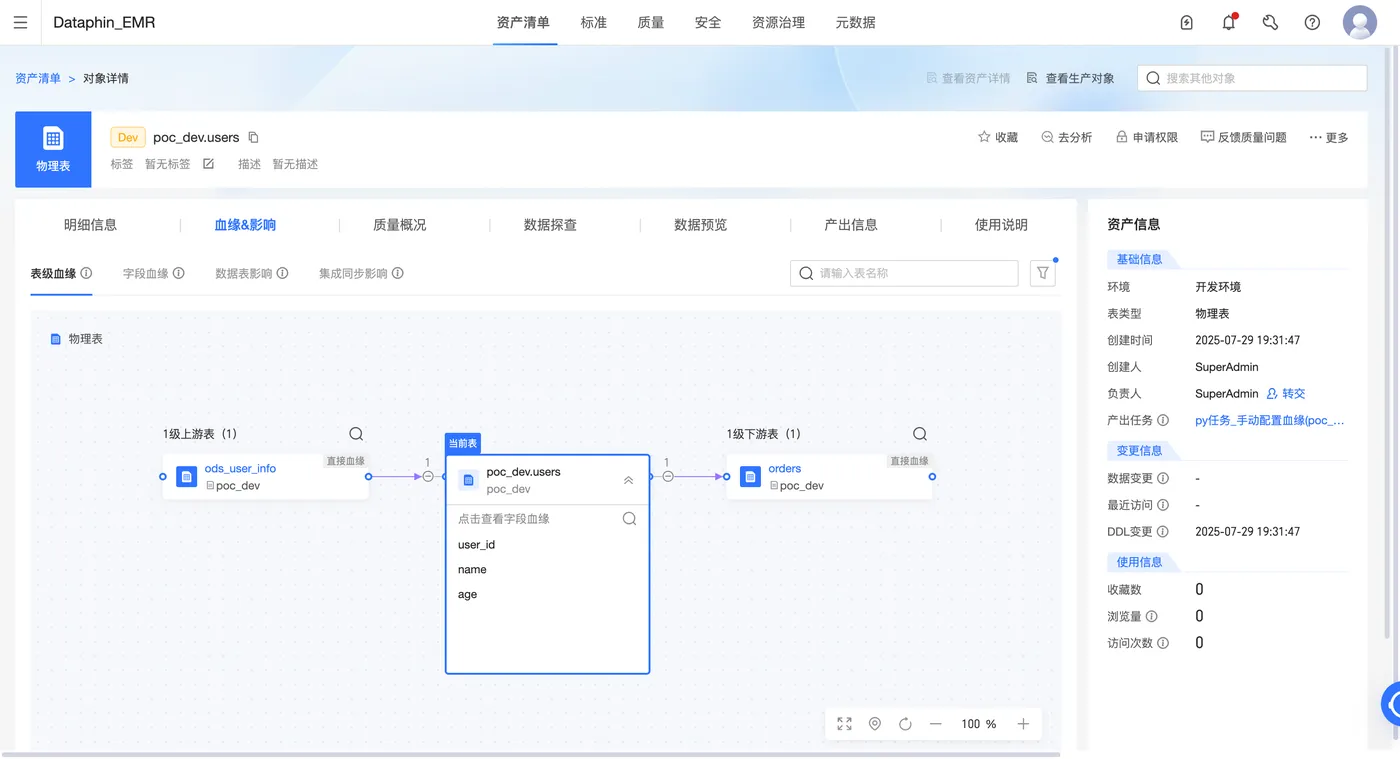
Task: Click the lightning task icon in header
Action: [x=1187, y=22]
